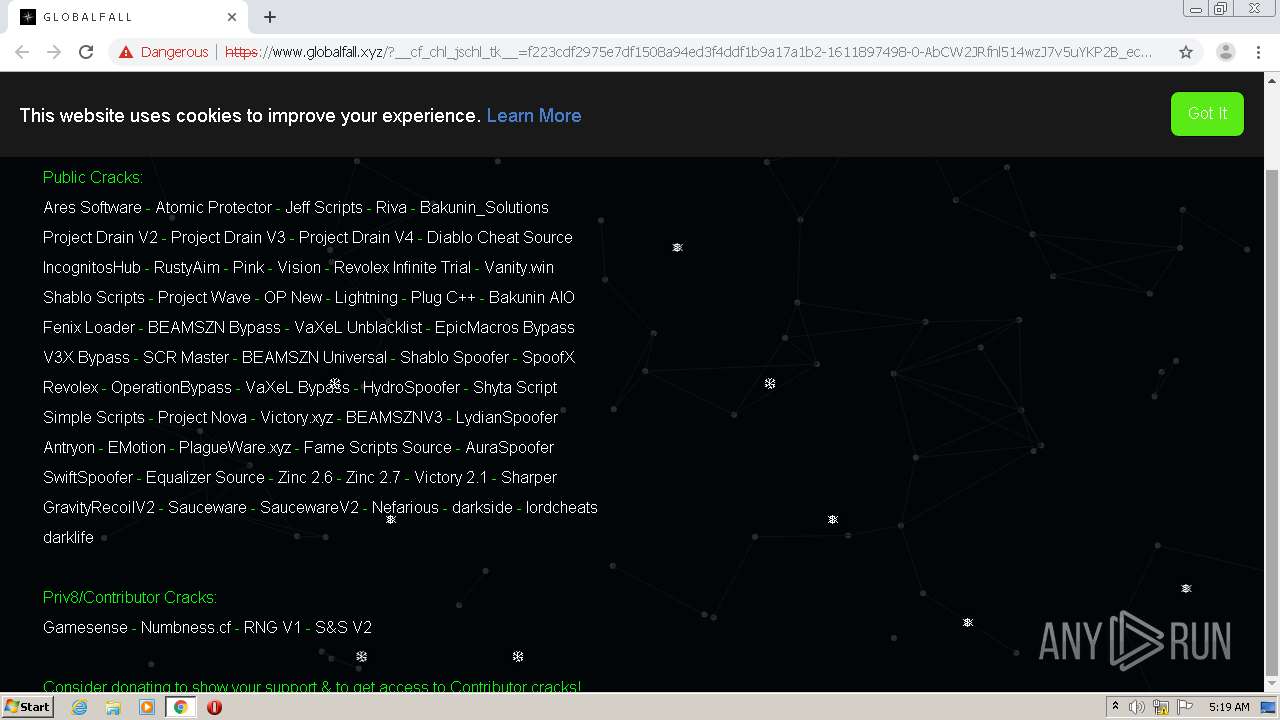The height and width of the screenshot is (720, 1280).
Task: Open EpicMacros Bypass entry
Action: coord(505,327)
